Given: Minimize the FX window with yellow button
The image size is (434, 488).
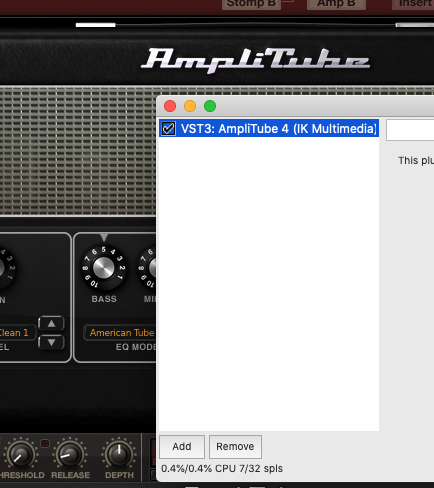Looking at the screenshot, I should point(190,106).
